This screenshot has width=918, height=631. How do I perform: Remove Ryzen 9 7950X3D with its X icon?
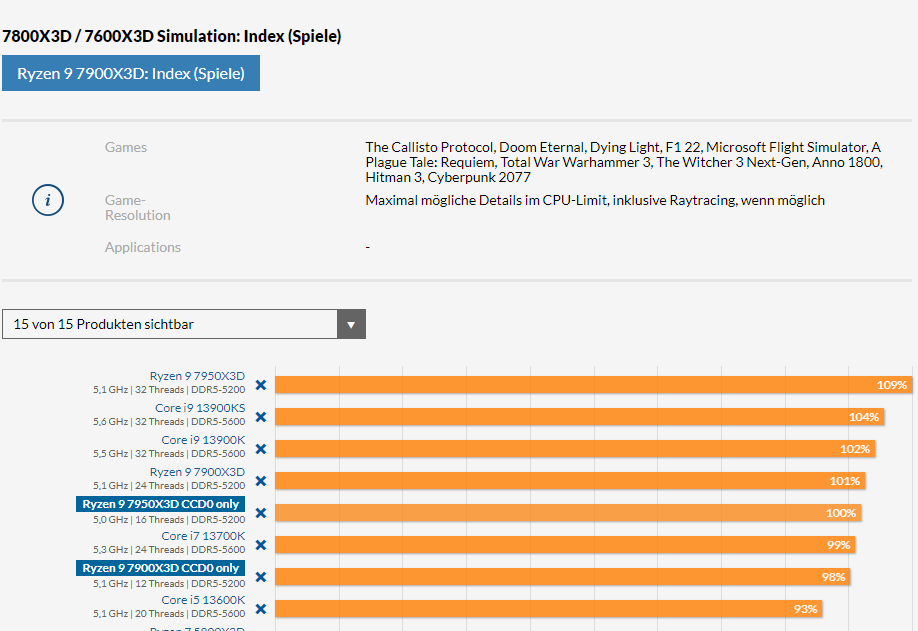261,385
